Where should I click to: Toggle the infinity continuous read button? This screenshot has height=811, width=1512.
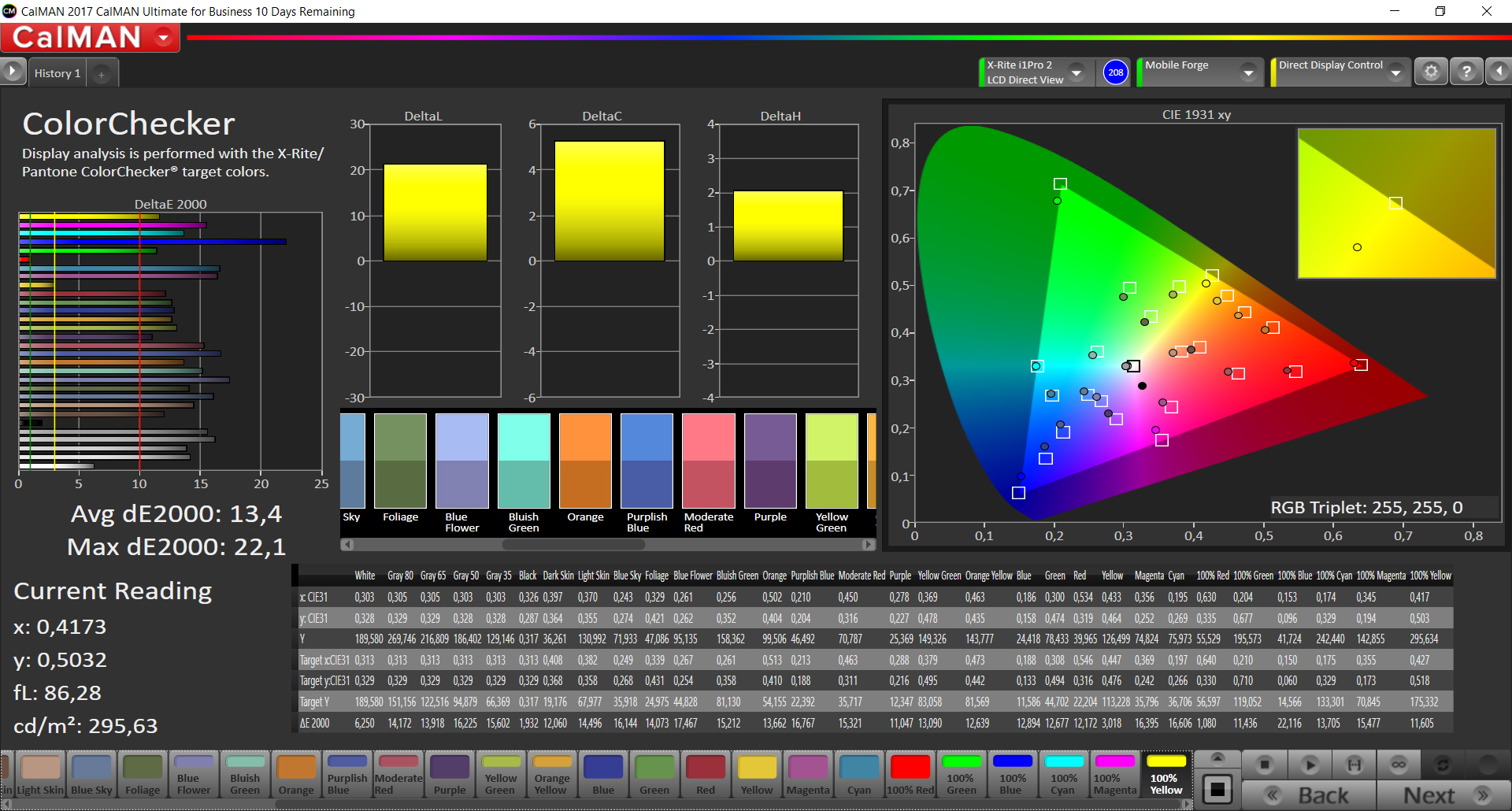point(1398,765)
